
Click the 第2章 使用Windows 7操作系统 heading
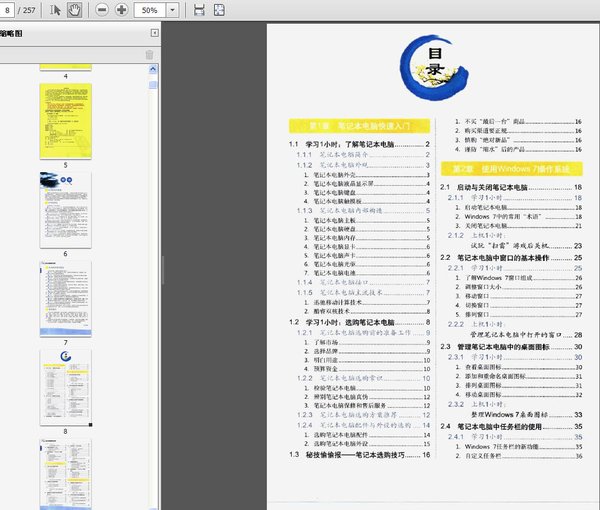(x=512, y=169)
